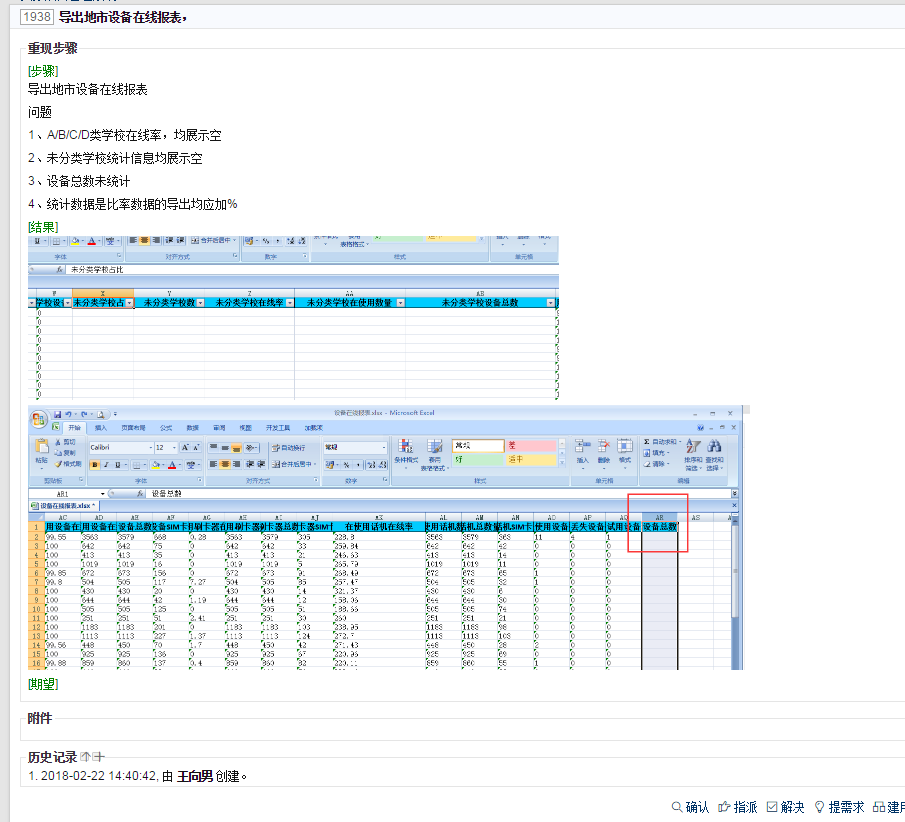Select the 开始 ribbon tab in Excel screenshot
The width and height of the screenshot is (905, 822).
coord(74,428)
